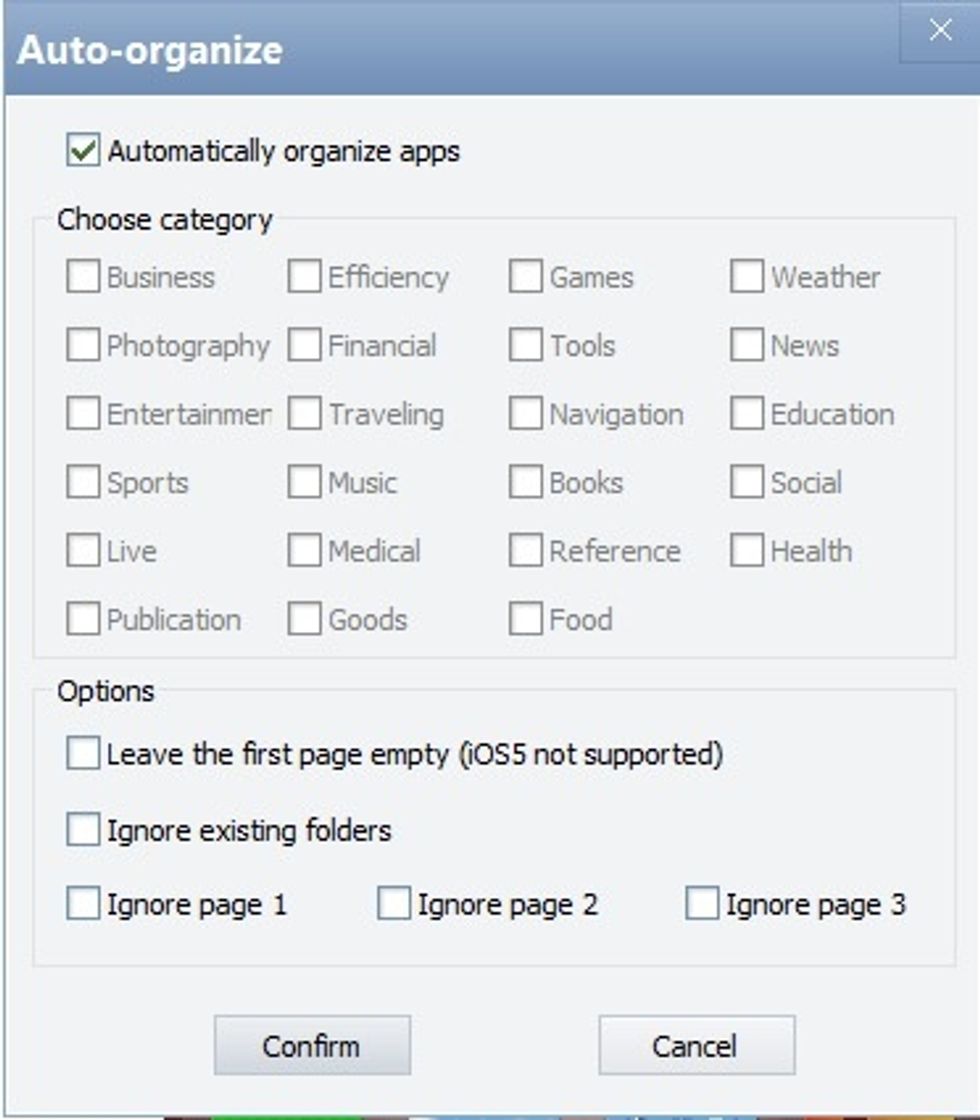Toggle the Education category checkbox

tap(746, 414)
